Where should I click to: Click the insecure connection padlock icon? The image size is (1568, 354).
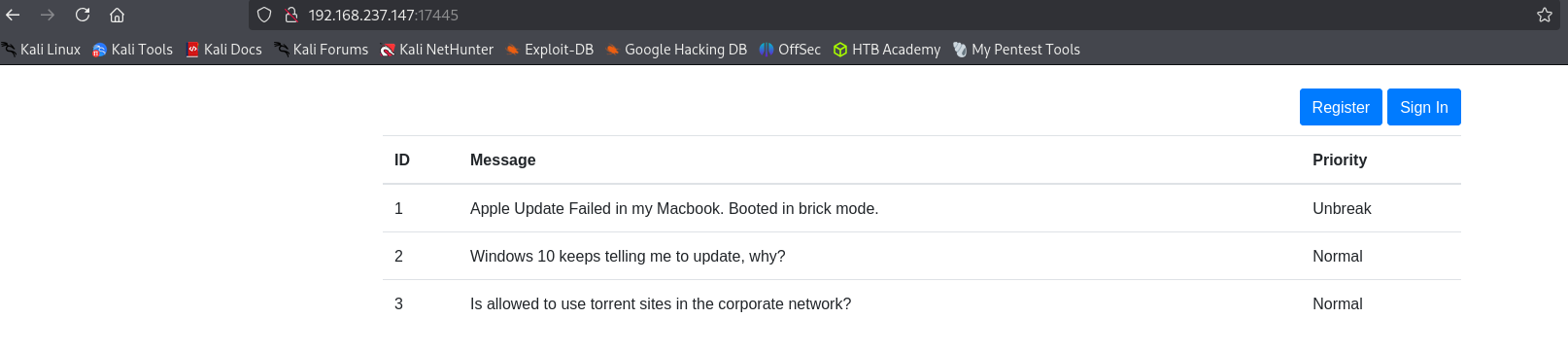click(290, 15)
